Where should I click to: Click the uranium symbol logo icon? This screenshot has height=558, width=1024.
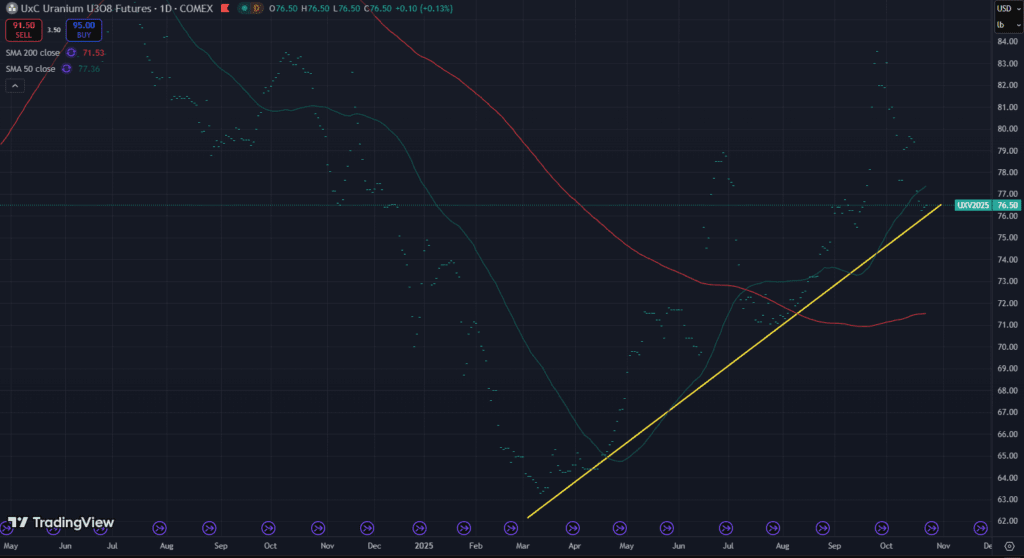click(11, 9)
